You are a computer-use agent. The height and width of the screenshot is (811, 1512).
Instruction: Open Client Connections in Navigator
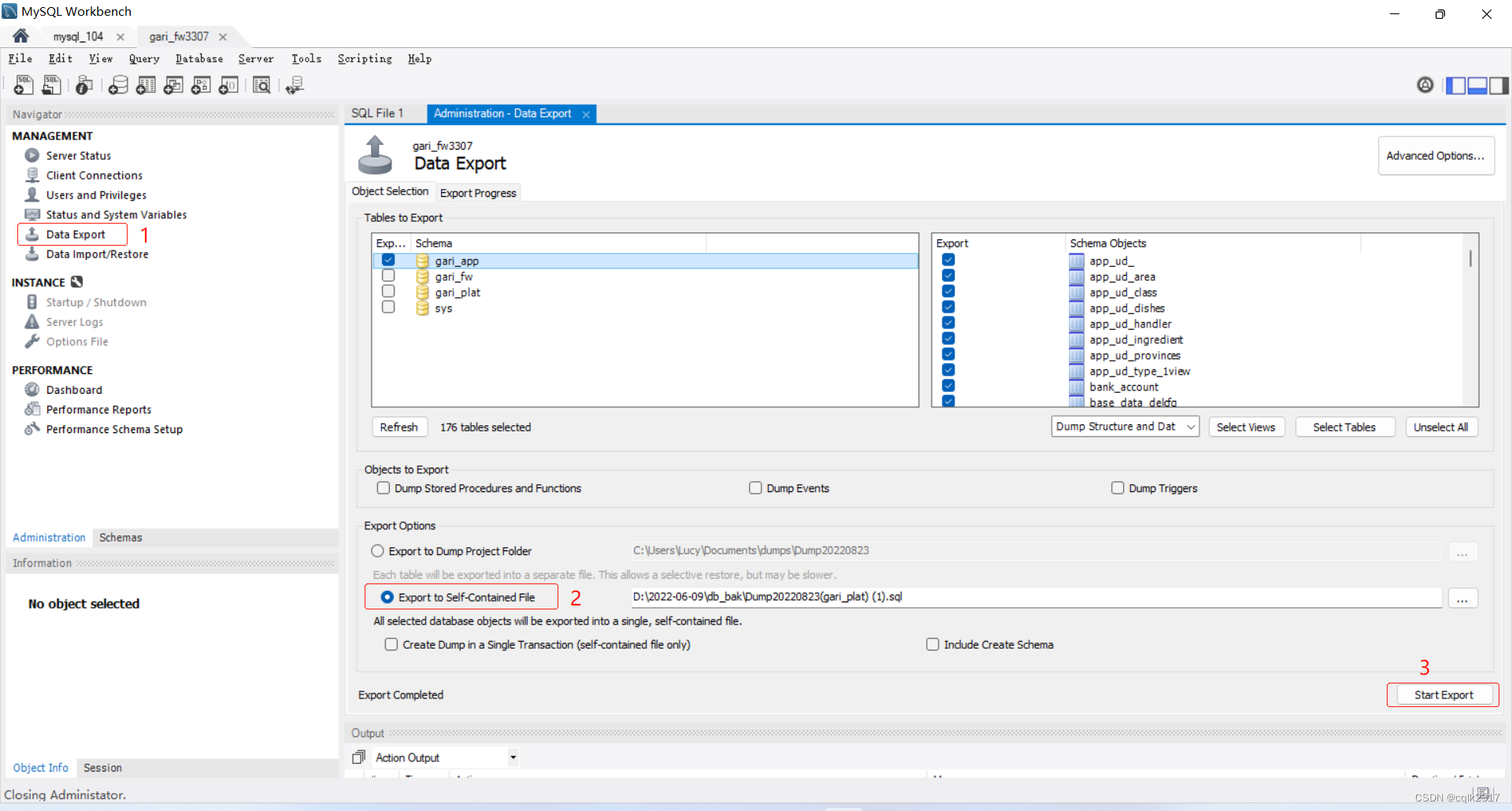pyautogui.click(x=94, y=175)
